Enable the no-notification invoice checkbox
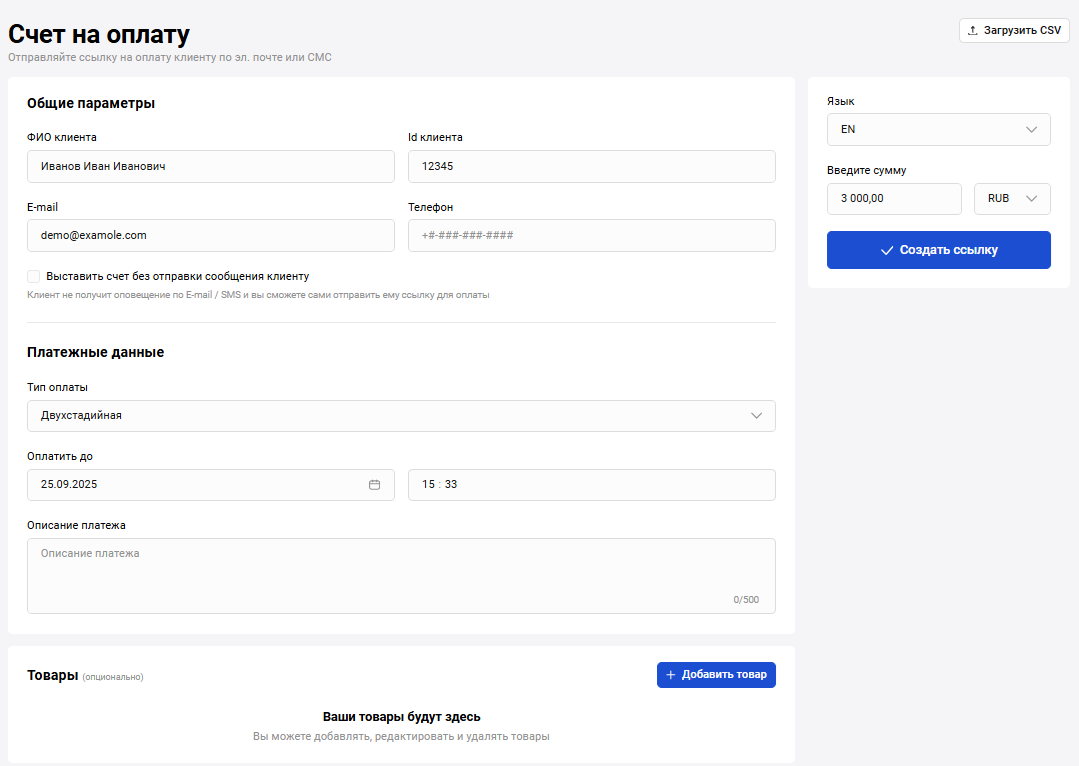The height and width of the screenshot is (766, 1079). (x=34, y=276)
